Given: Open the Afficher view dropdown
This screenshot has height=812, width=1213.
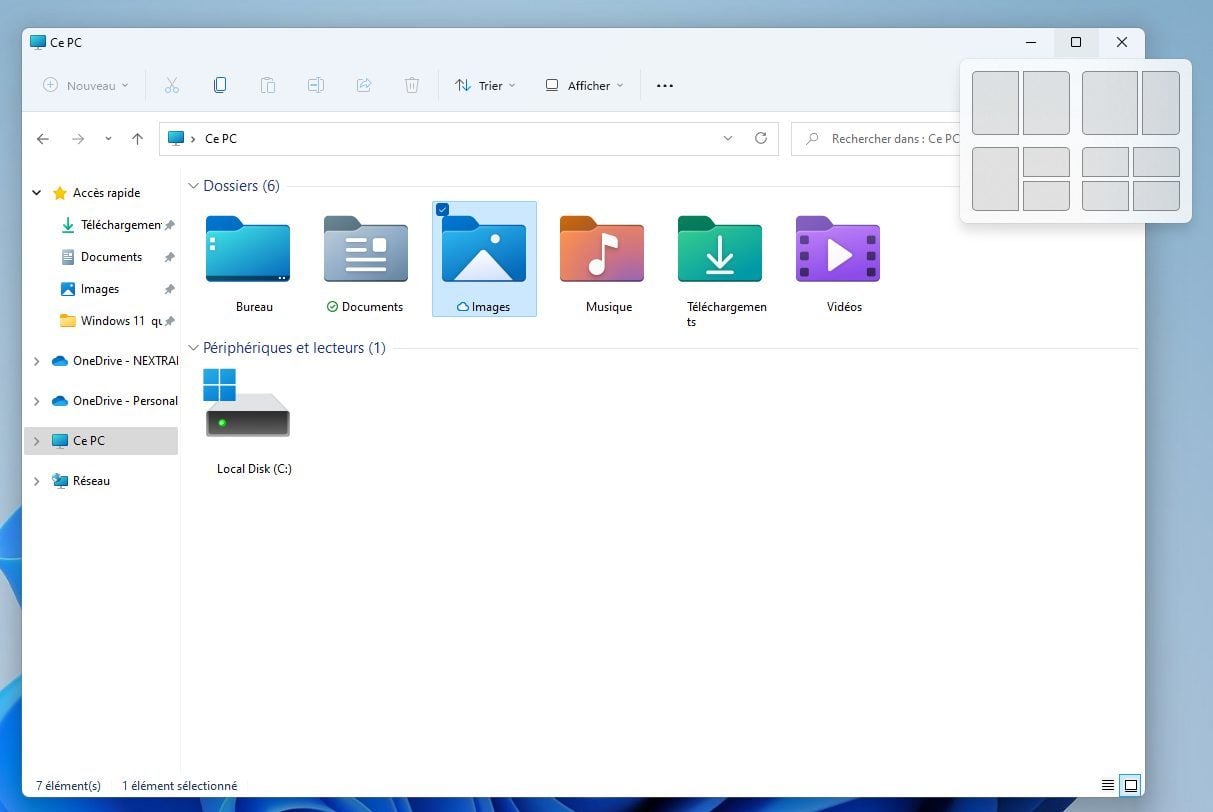Looking at the screenshot, I should [x=584, y=86].
